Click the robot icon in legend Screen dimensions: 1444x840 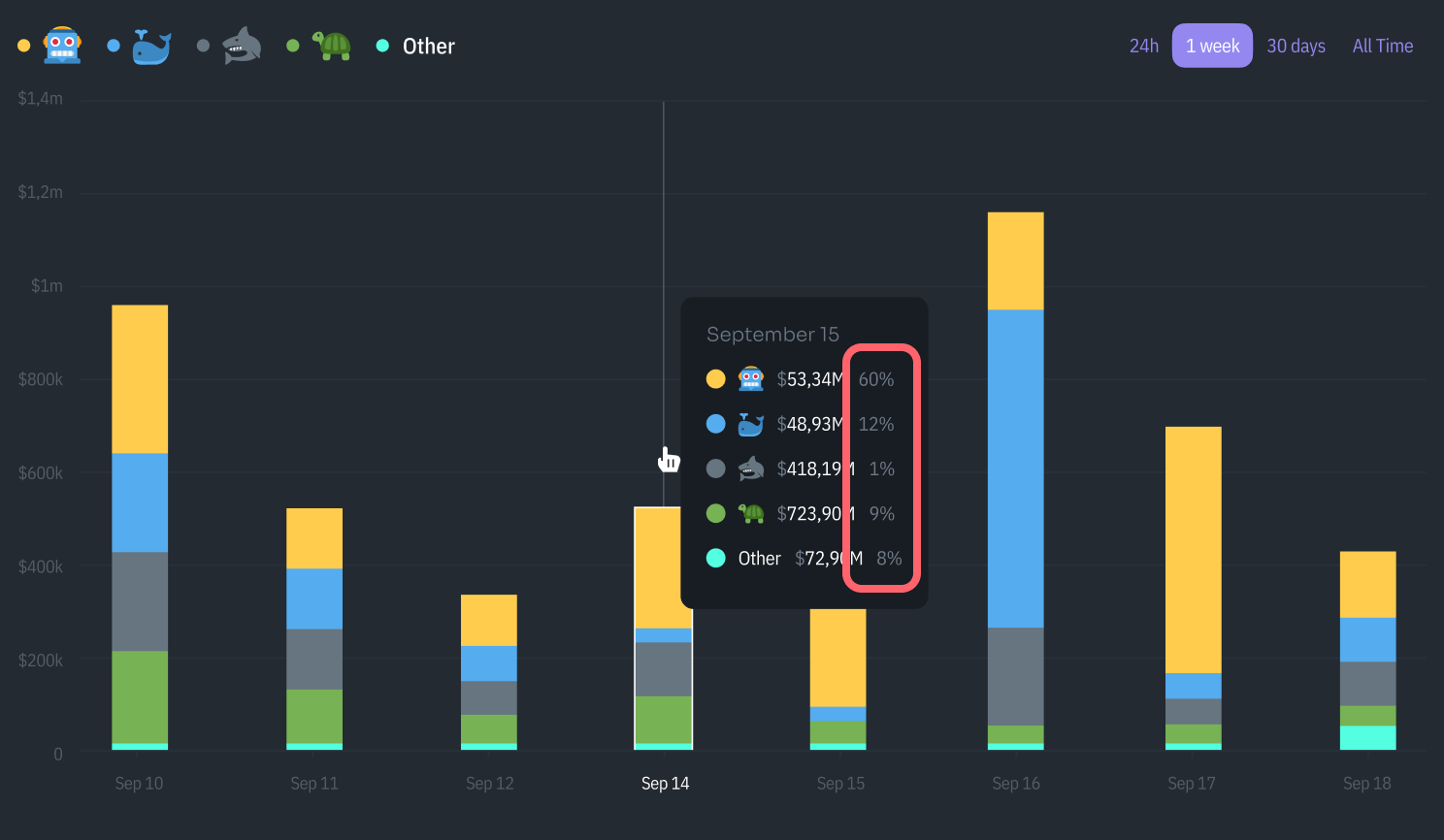tap(62, 46)
